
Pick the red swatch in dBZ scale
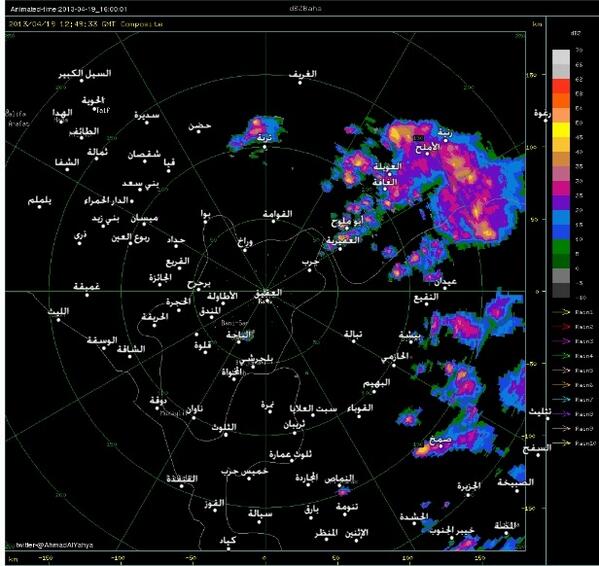[x=561, y=86]
